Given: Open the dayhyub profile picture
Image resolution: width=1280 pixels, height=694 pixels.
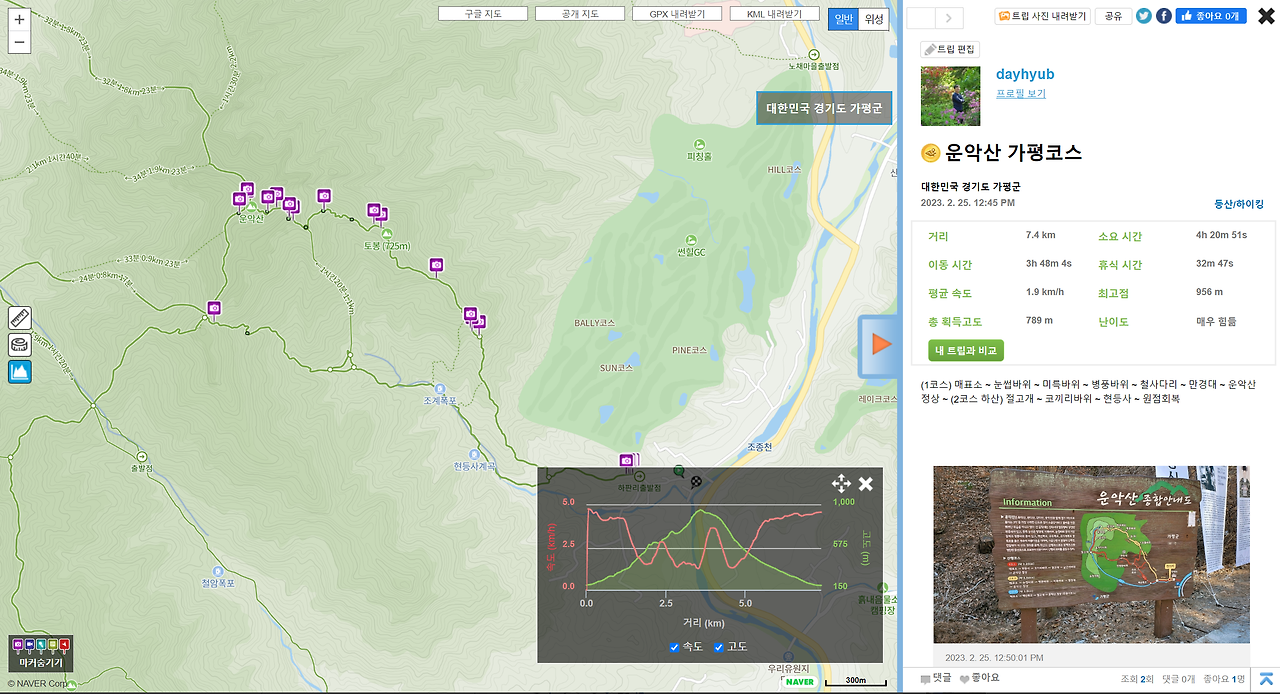Looking at the screenshot, I should (950, 96).
